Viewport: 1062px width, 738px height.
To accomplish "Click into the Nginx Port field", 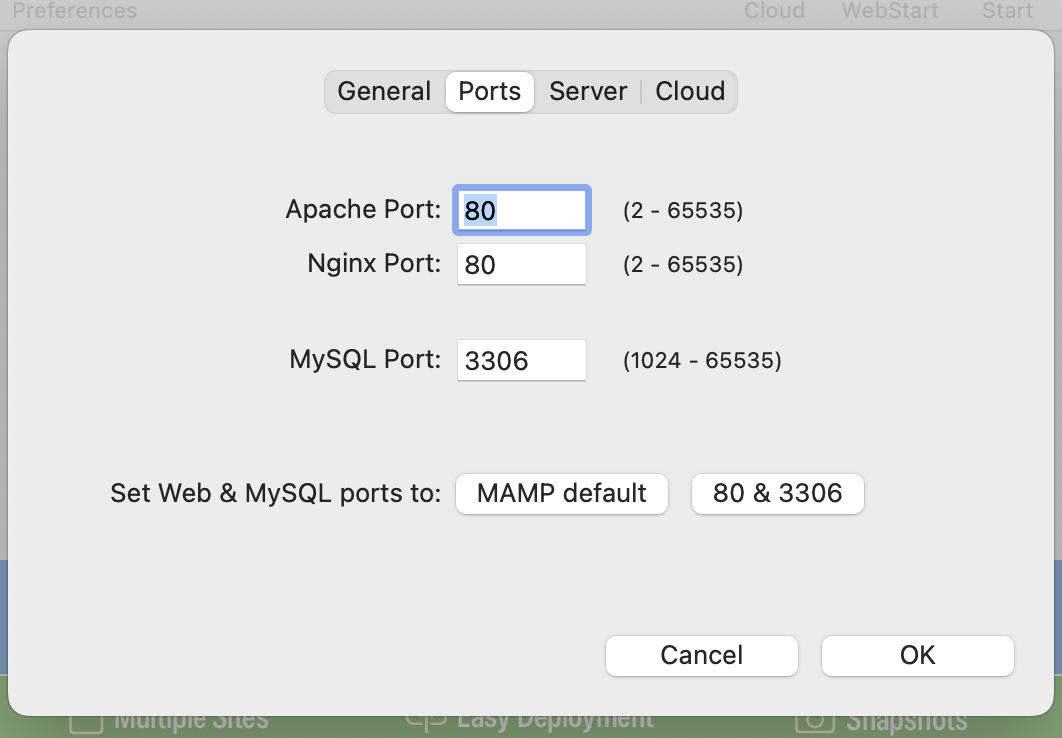I will click(522, 264).
